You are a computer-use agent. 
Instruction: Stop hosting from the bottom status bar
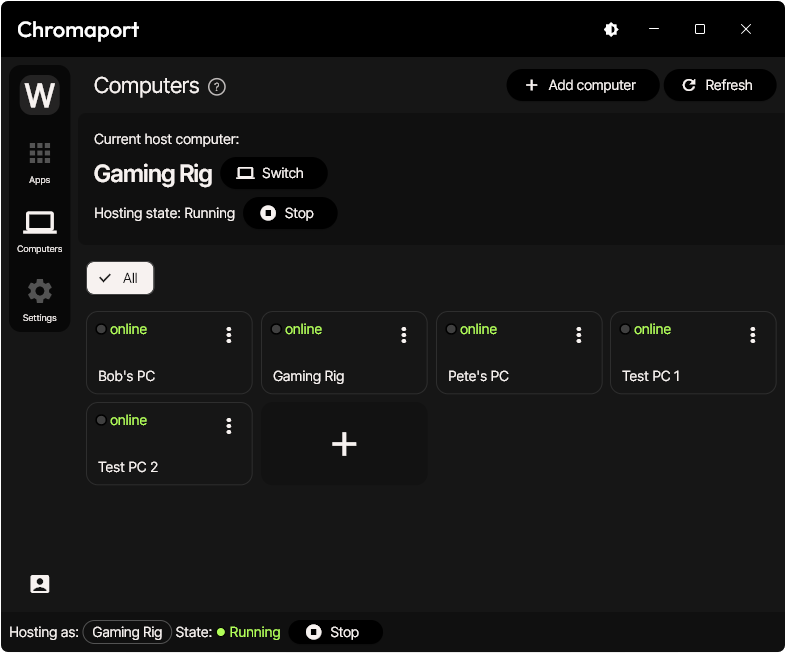(x=335, y=632)
